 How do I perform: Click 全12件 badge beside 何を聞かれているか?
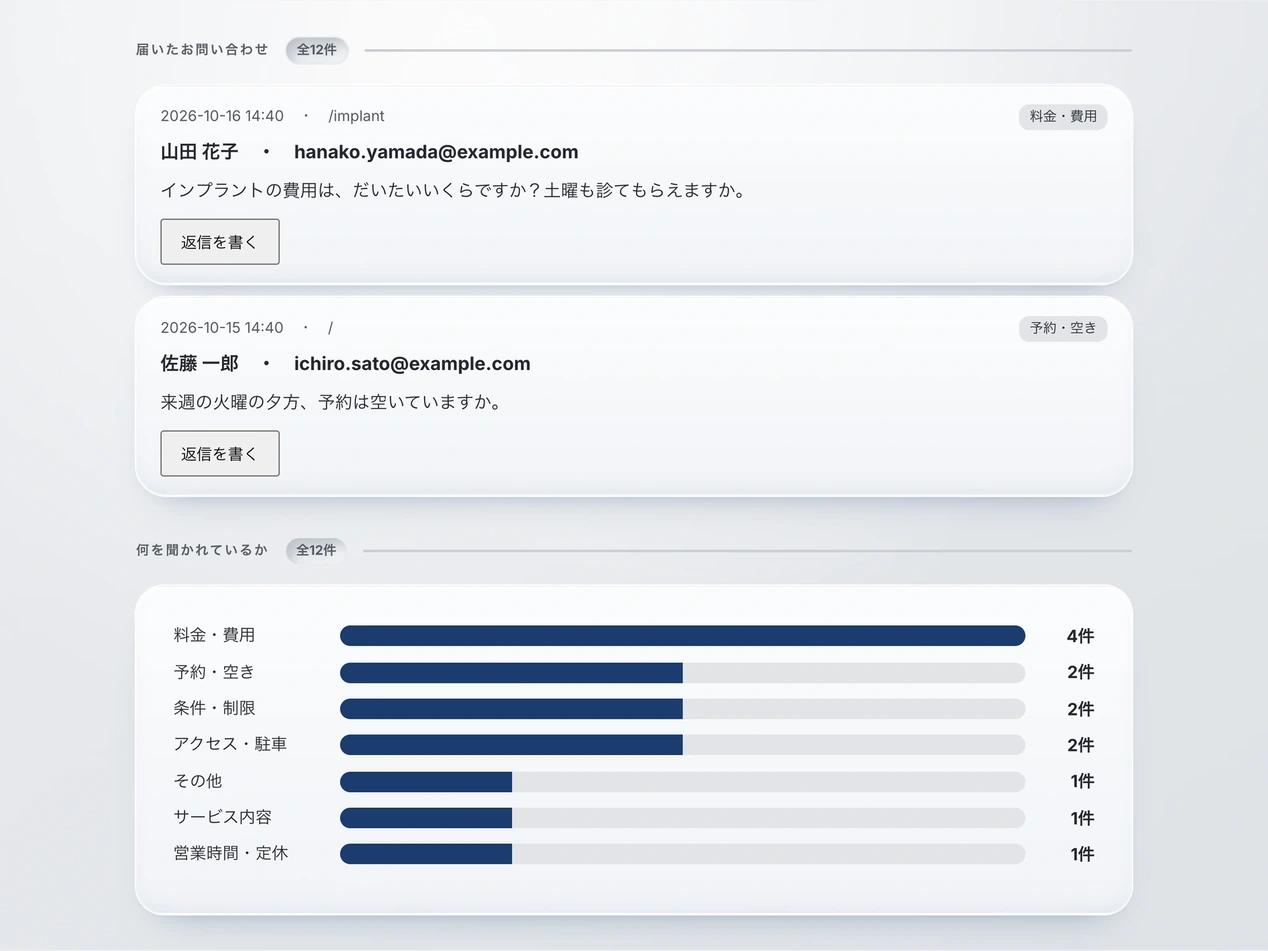[316, 551]
